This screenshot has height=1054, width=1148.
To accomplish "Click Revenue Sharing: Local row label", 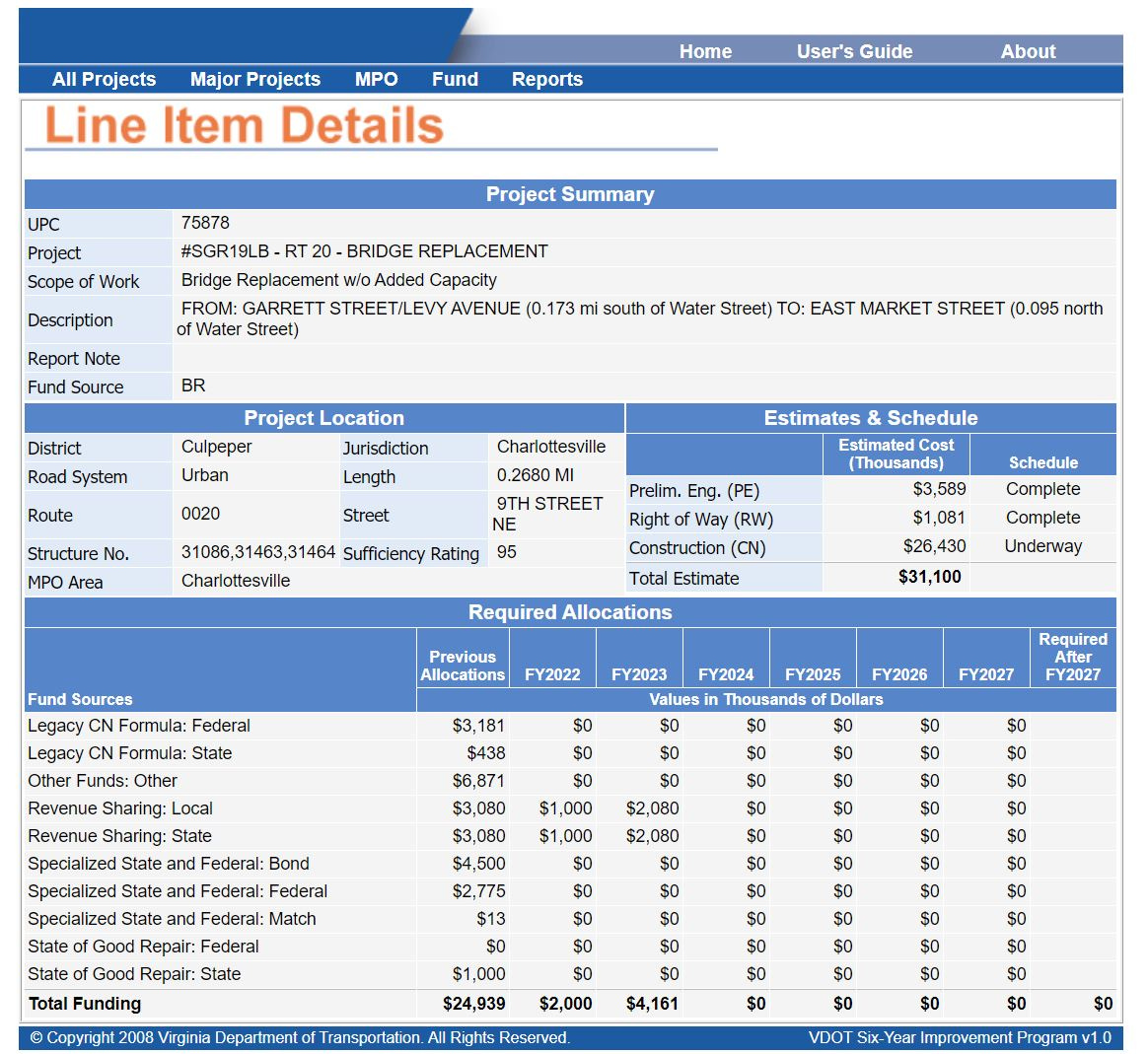I will 120,808.
